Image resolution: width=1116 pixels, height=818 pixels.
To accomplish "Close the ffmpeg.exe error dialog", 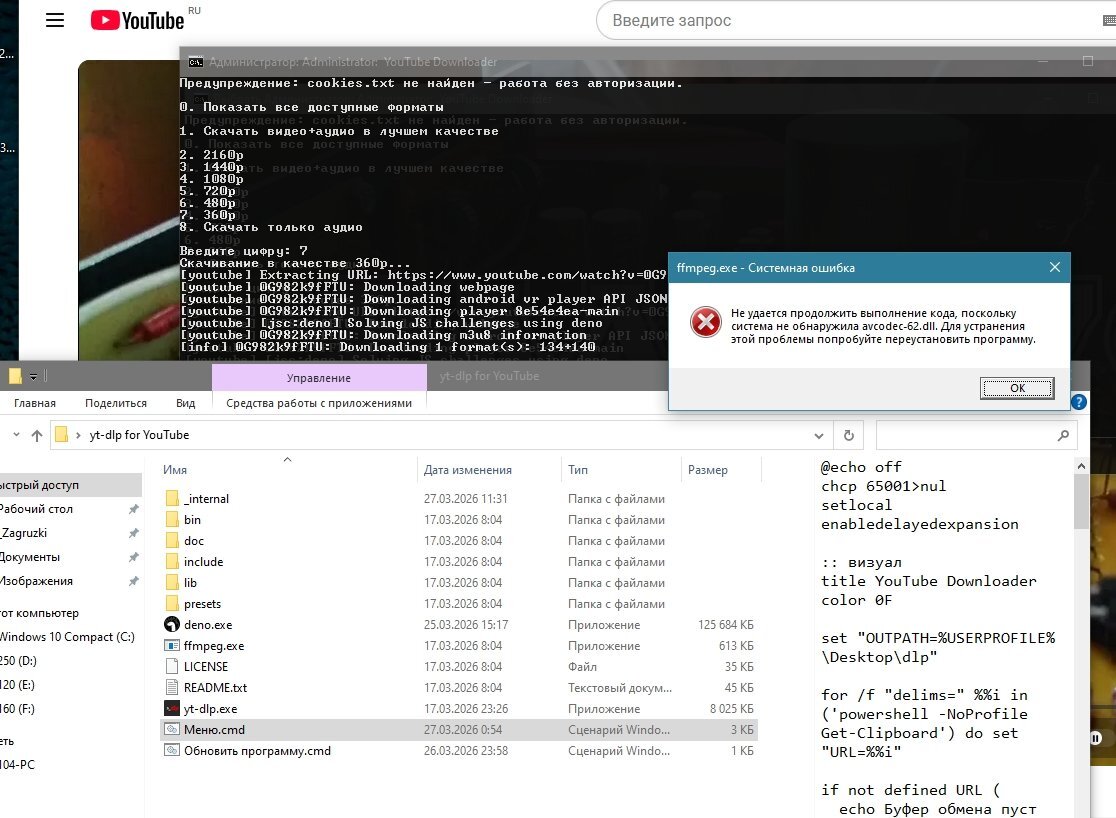I will [x=1055, y=268].
